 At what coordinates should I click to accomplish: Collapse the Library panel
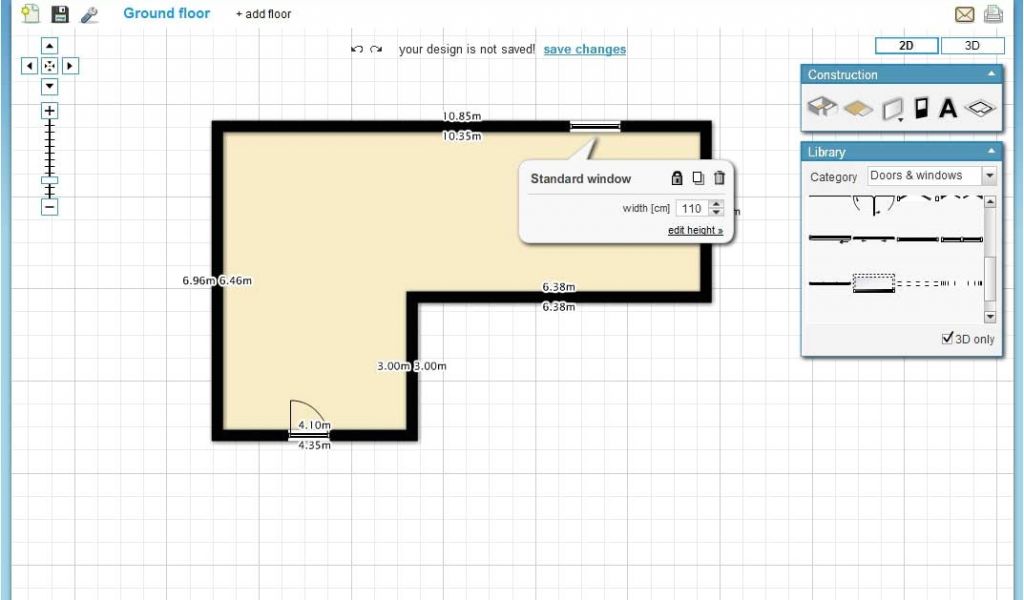click(x=991, y=152)
